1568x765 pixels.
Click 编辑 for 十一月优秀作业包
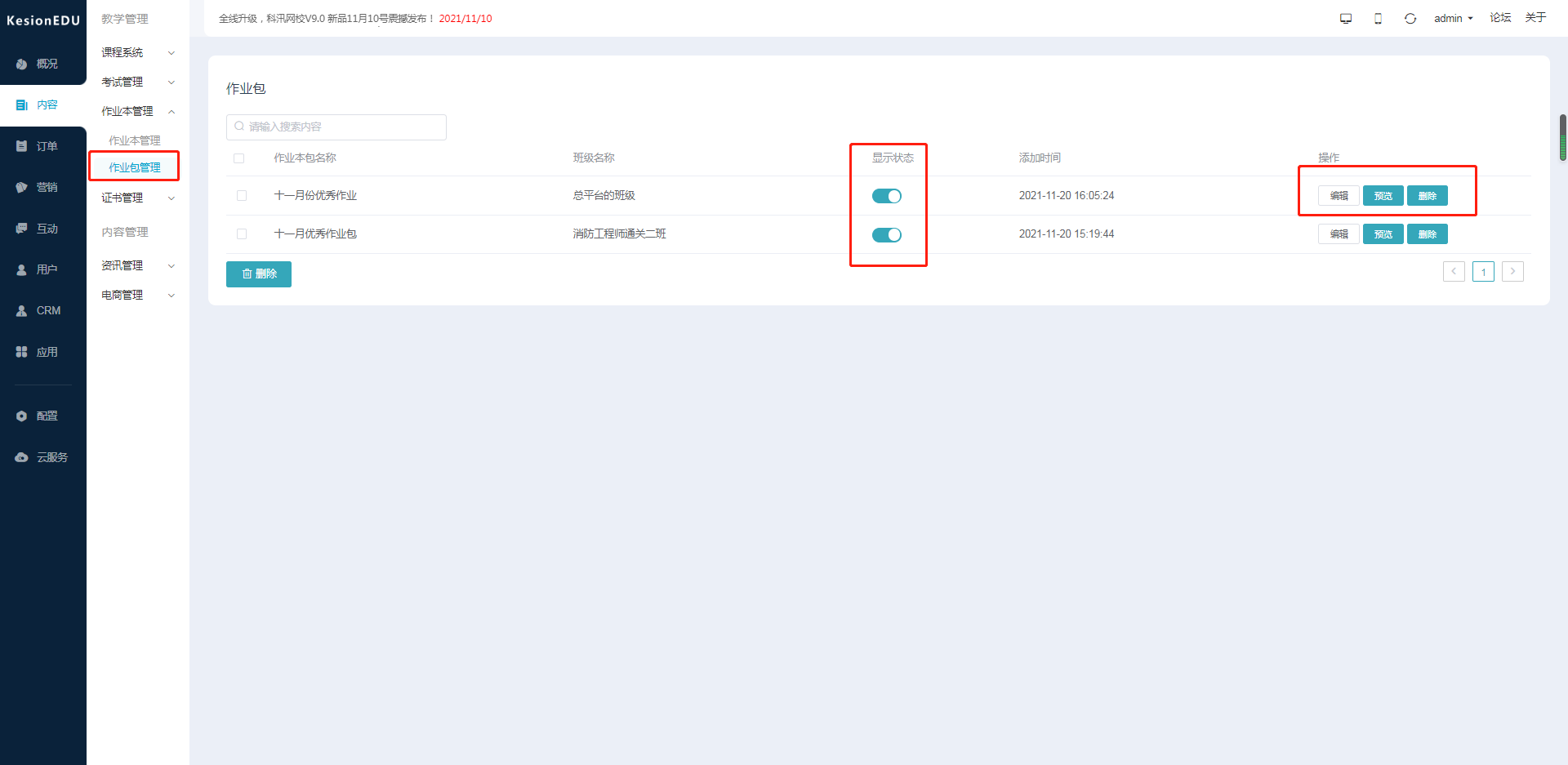point(1339,234)
